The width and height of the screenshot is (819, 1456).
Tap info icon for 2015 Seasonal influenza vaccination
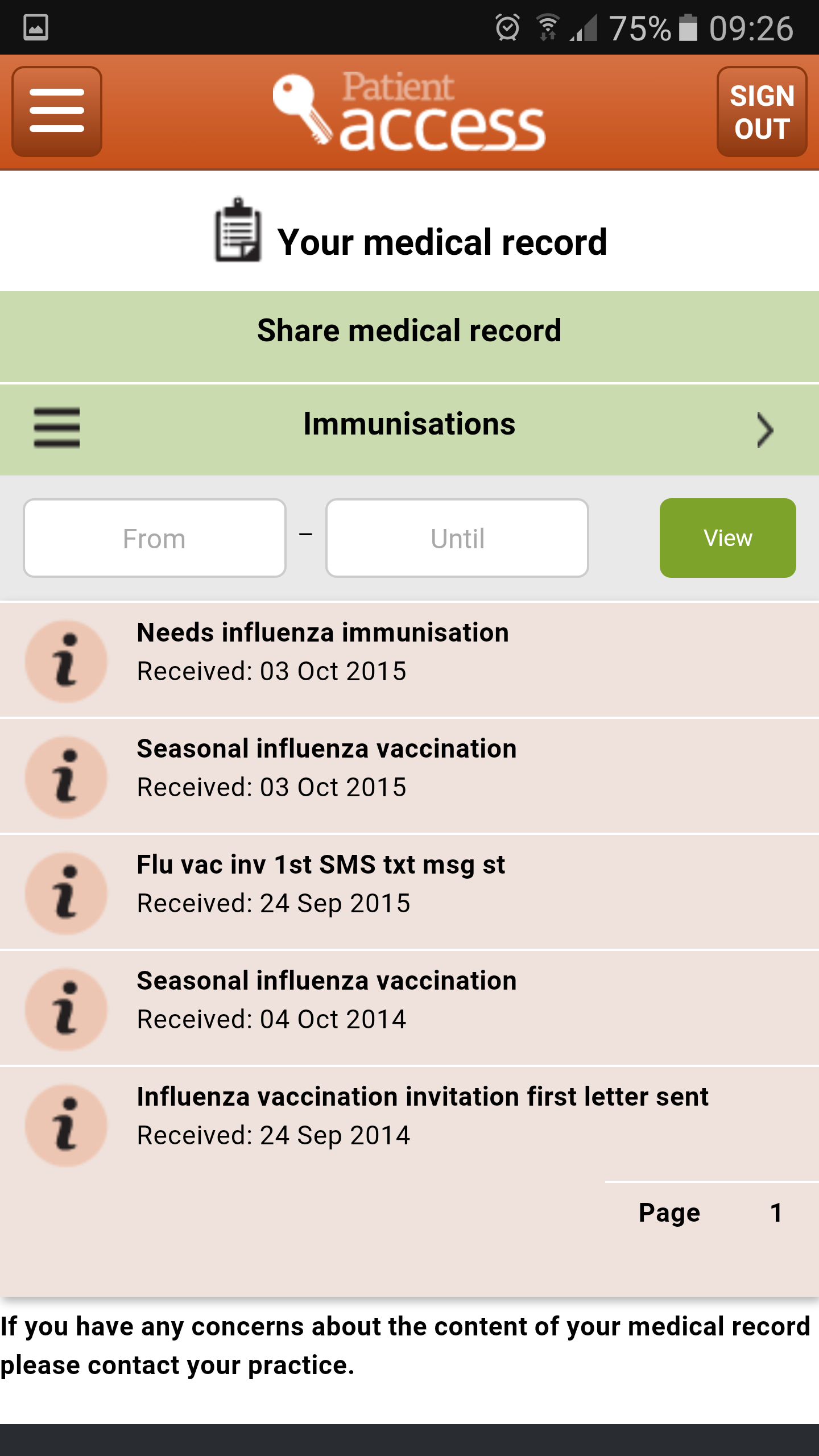[x=67, y=777]
